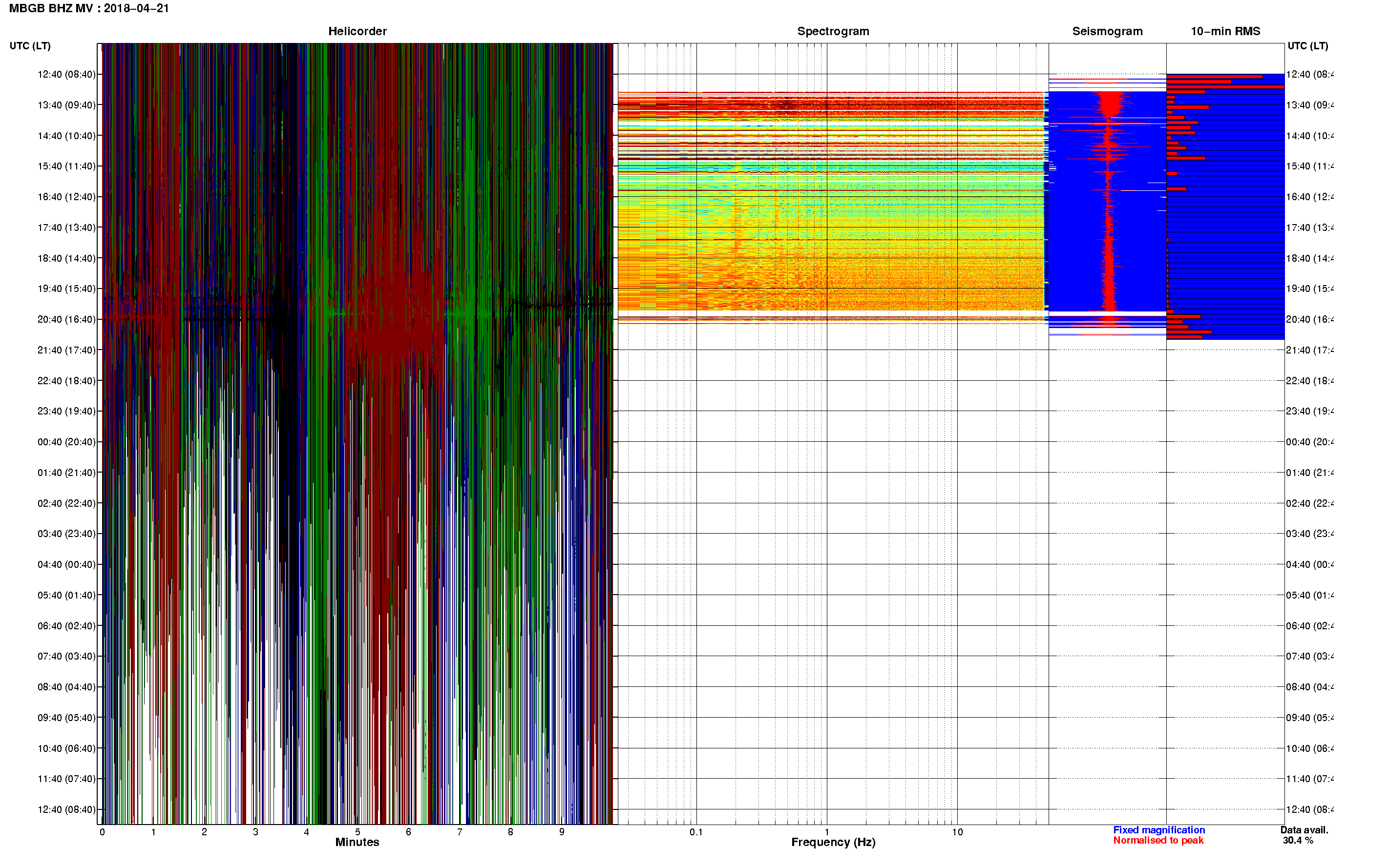The width and height of the screenshot is (1389, 868).
Task: Click the right-side '21:40 (17:4' time label
Action: (1310, 350)
